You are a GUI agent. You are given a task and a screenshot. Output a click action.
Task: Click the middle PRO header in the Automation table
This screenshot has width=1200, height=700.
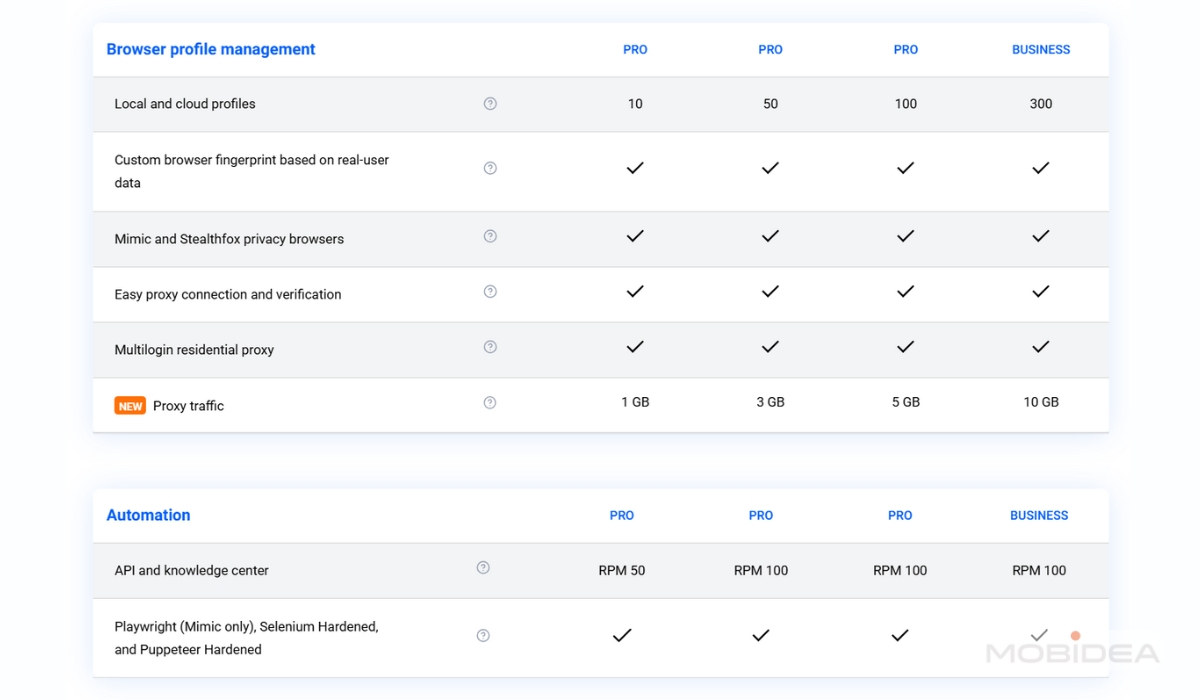pos(760,515)
